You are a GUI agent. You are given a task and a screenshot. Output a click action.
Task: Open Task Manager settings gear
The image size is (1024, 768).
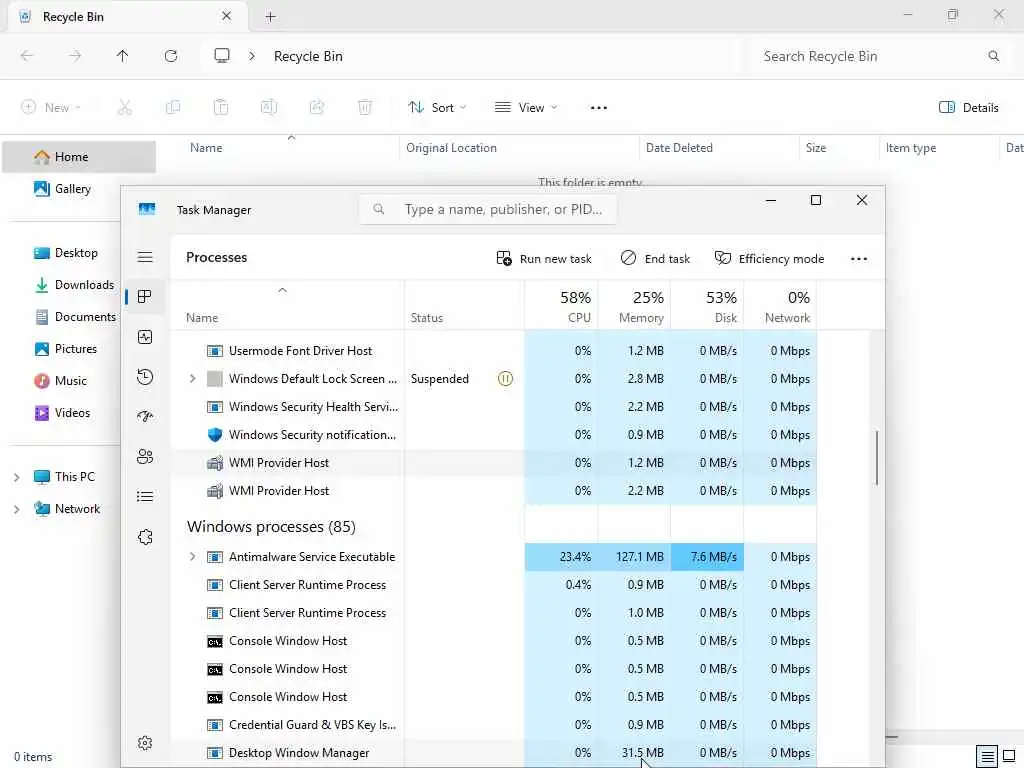145,743
